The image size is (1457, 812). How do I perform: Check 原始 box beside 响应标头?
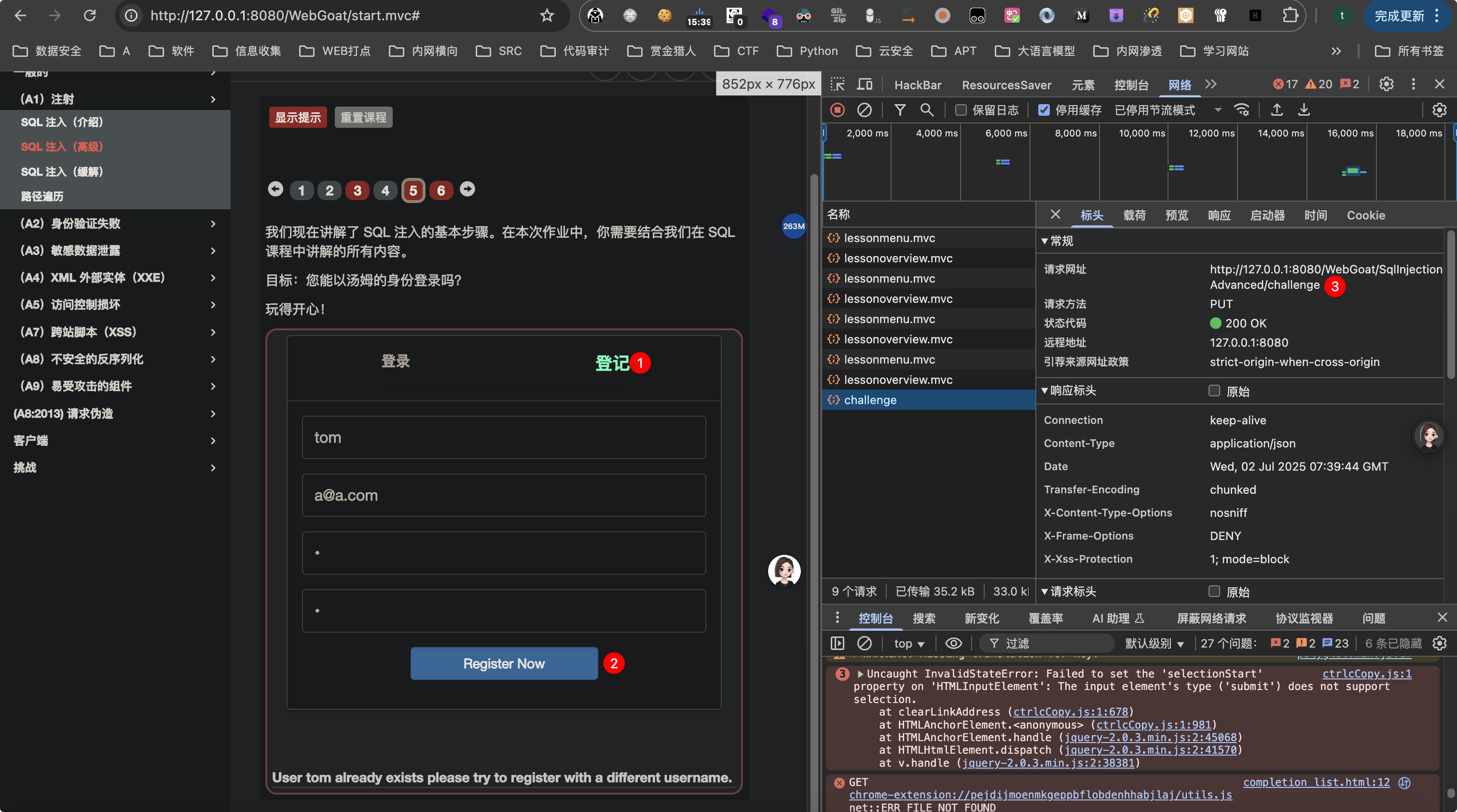click(x=1214, y=391)
